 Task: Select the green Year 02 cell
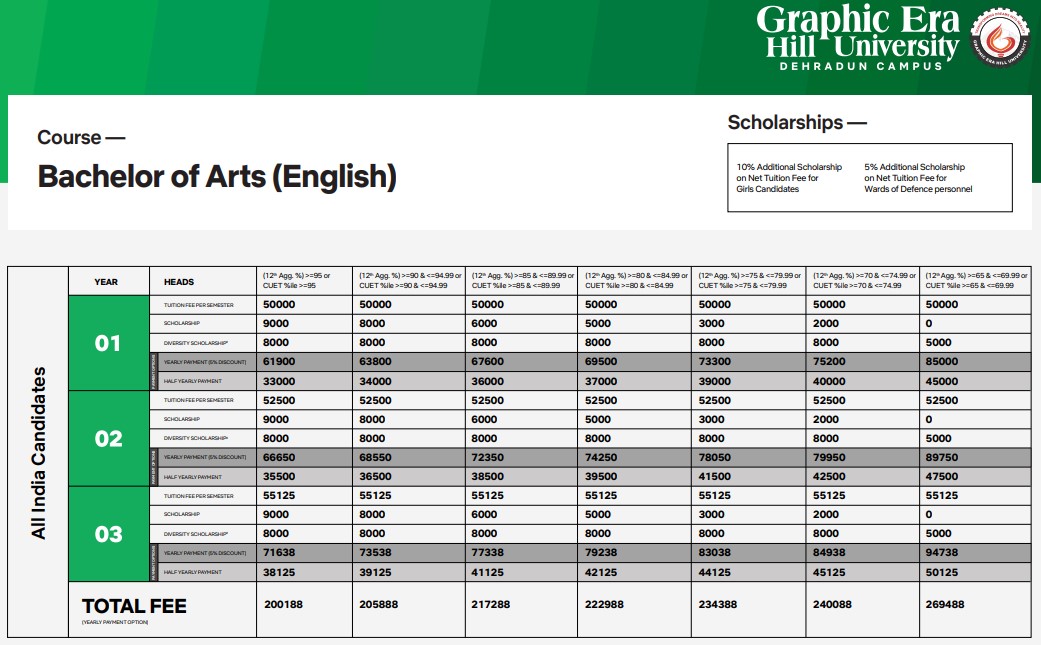tap(108, 439)
